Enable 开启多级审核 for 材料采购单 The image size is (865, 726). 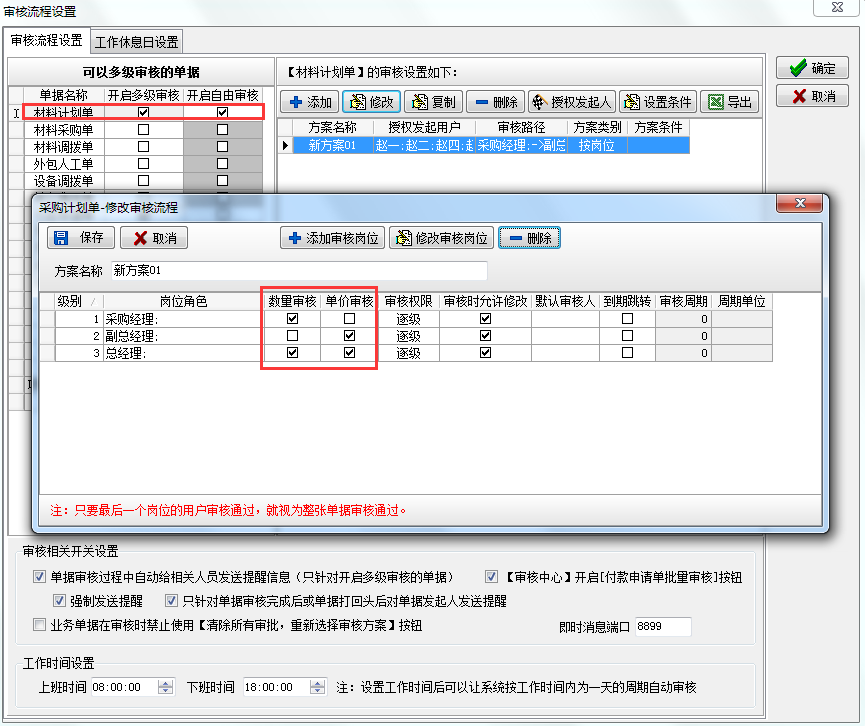(x=143, y=130)
